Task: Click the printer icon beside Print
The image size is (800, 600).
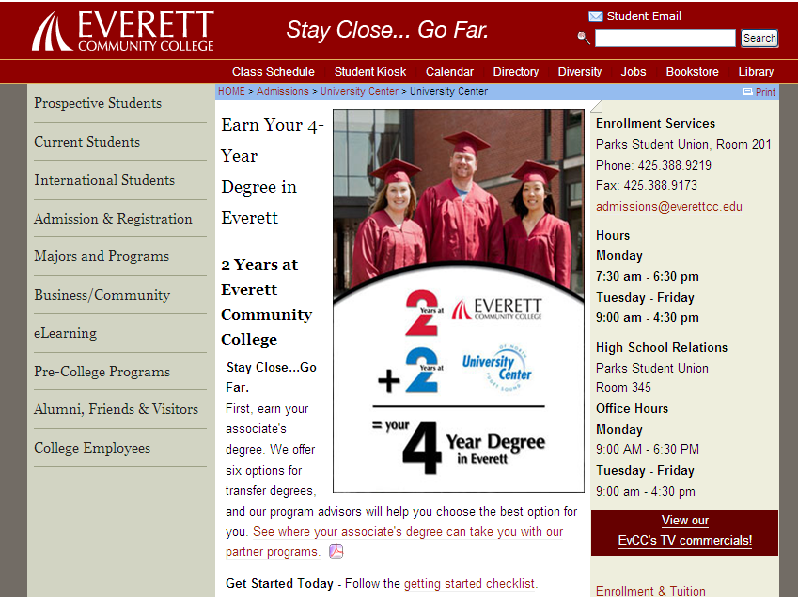Action: pos(747,92)
